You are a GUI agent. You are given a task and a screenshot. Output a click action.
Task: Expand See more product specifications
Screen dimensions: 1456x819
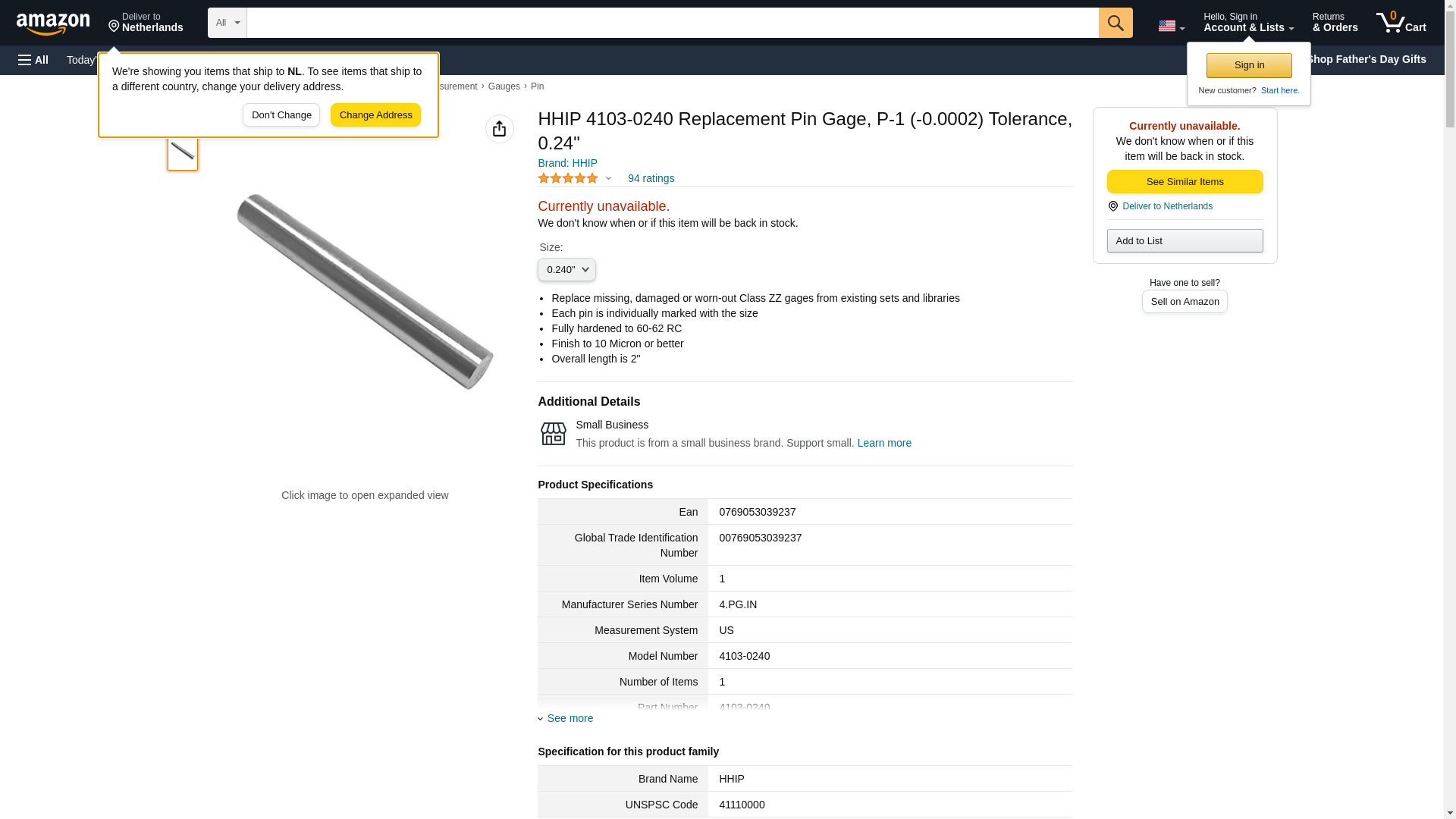pos(569,718)
